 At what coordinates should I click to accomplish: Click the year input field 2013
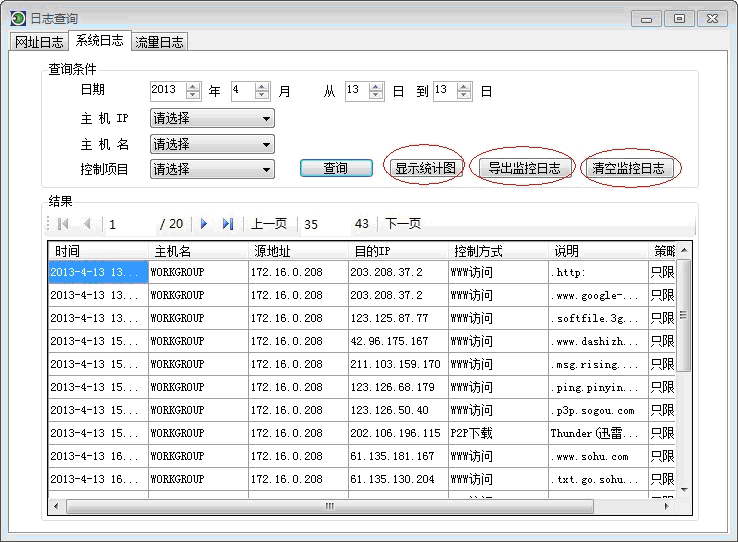[168, 90]
